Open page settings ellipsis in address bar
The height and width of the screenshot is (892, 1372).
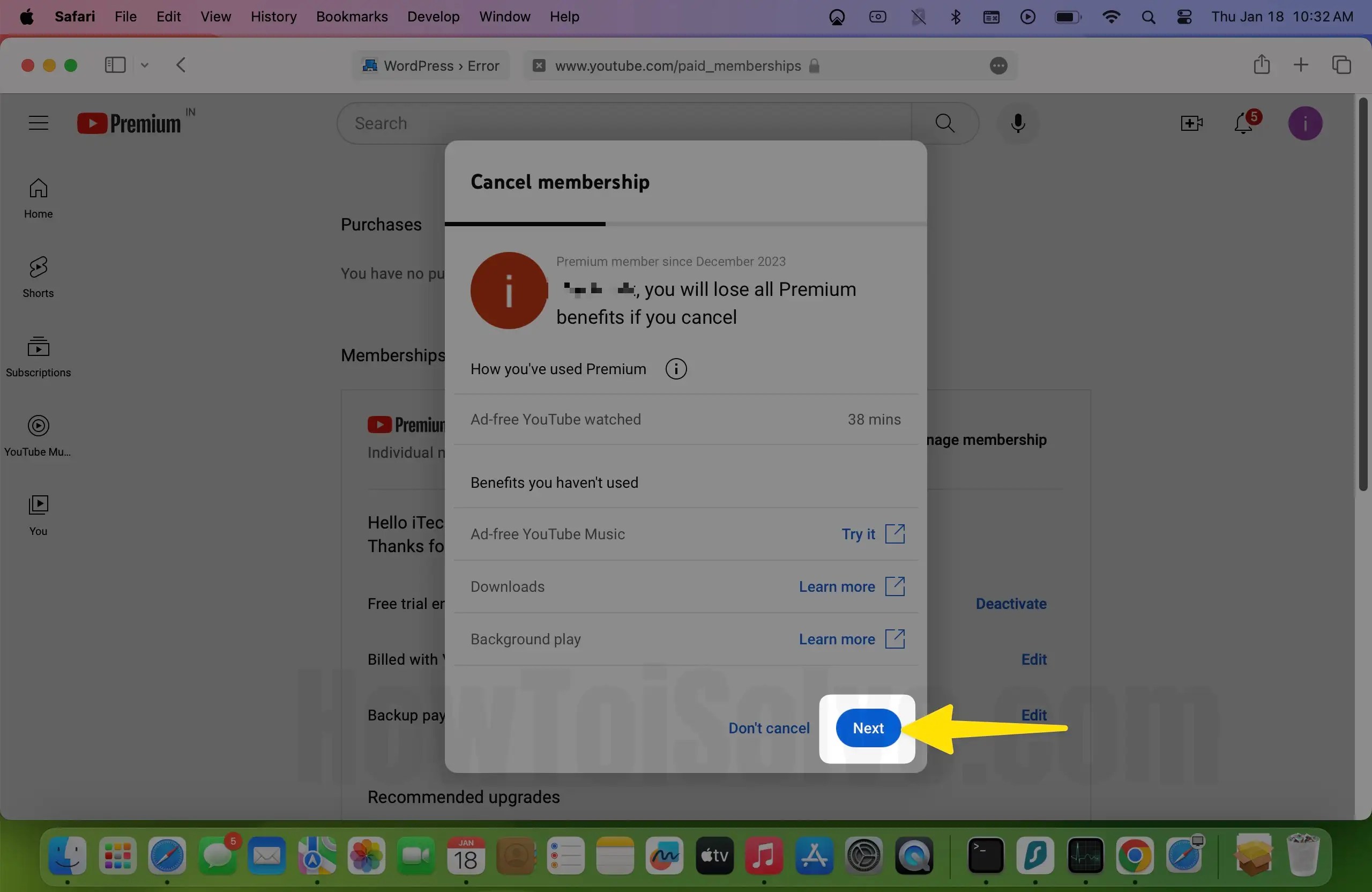(998, 65)
